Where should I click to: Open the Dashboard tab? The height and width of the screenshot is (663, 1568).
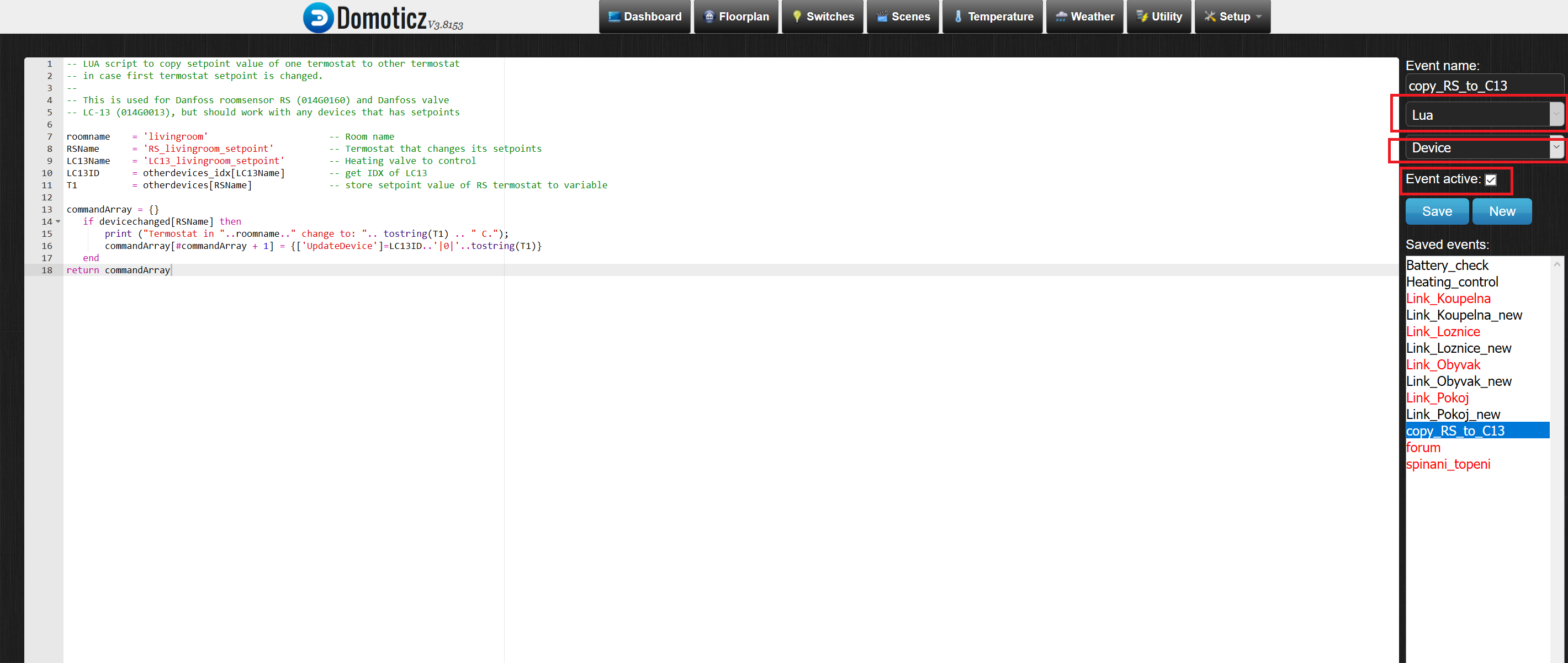[x=645, y=17]
